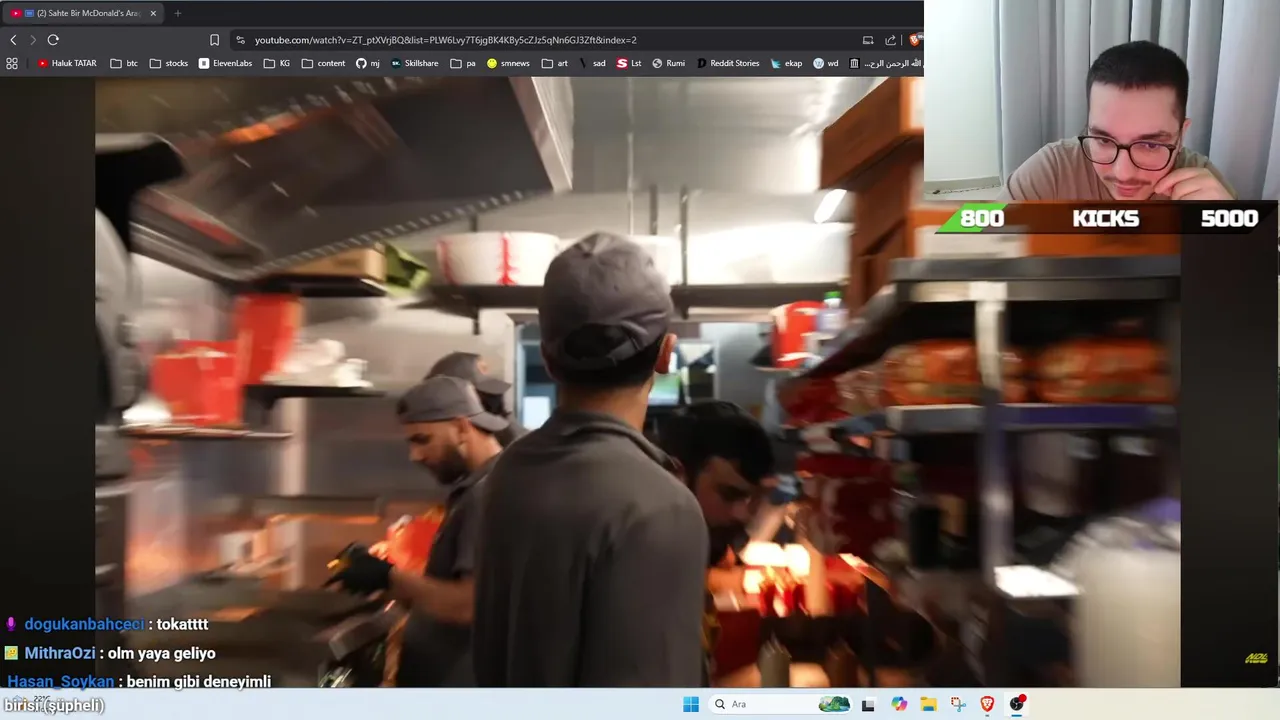Open Task View from the taskbar
1280x720 pixels.
[868, 704]
